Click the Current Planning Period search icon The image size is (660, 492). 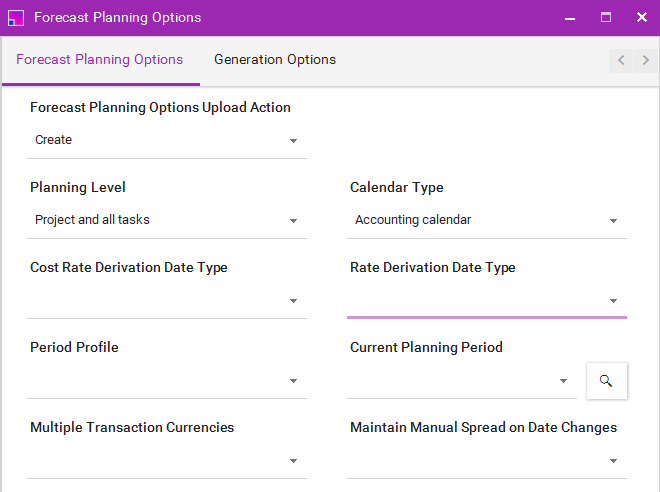coord(607,381)
